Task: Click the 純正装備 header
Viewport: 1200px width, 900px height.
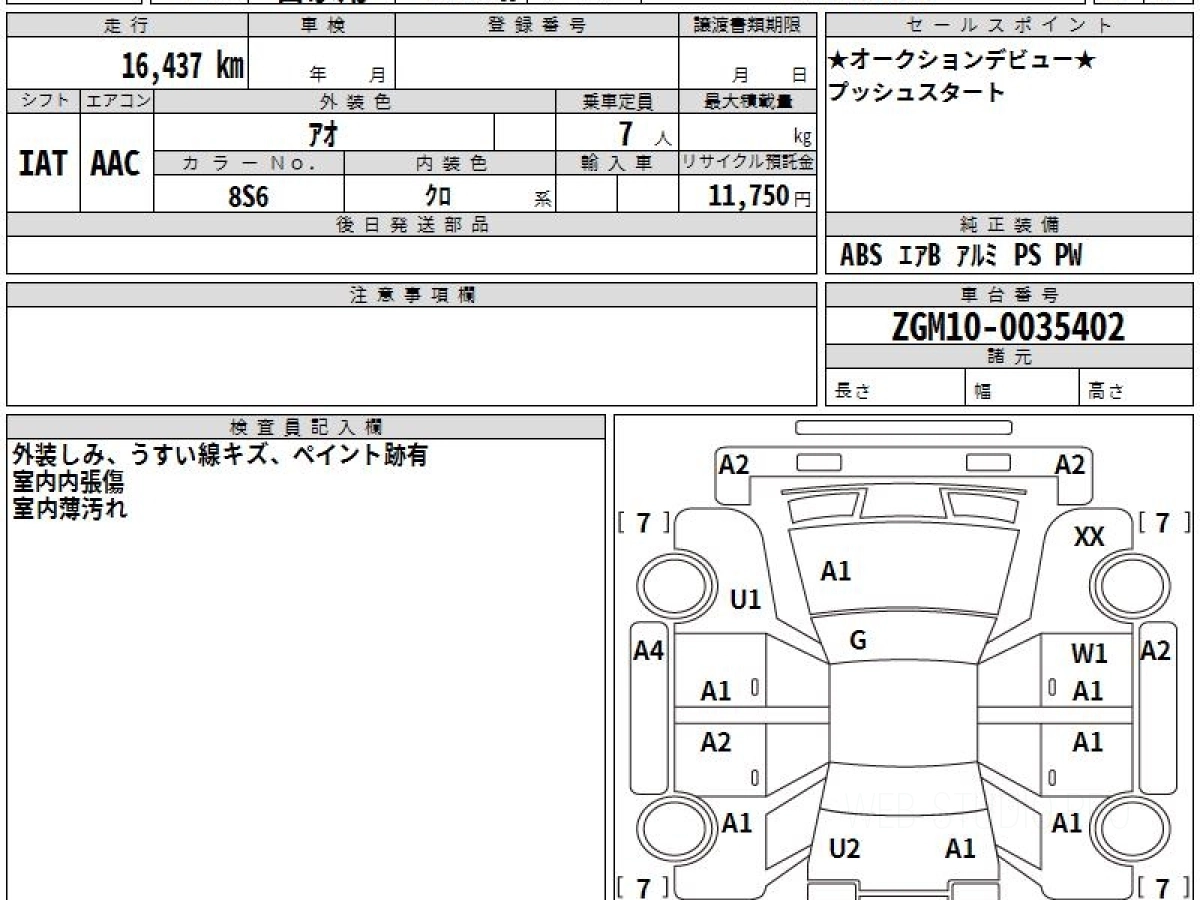Action: (x=1010, y=225)
